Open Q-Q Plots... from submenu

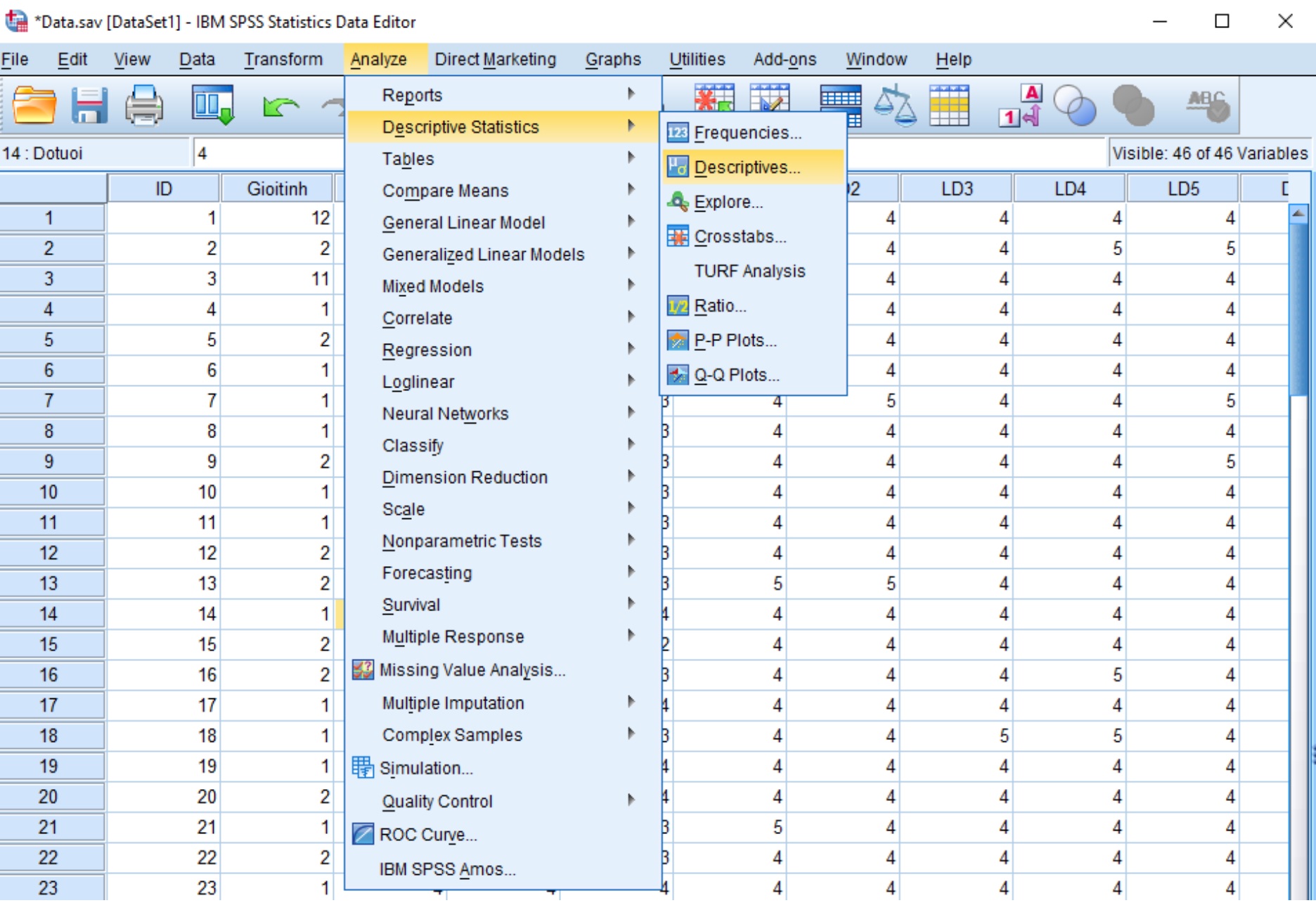point(753,375)
